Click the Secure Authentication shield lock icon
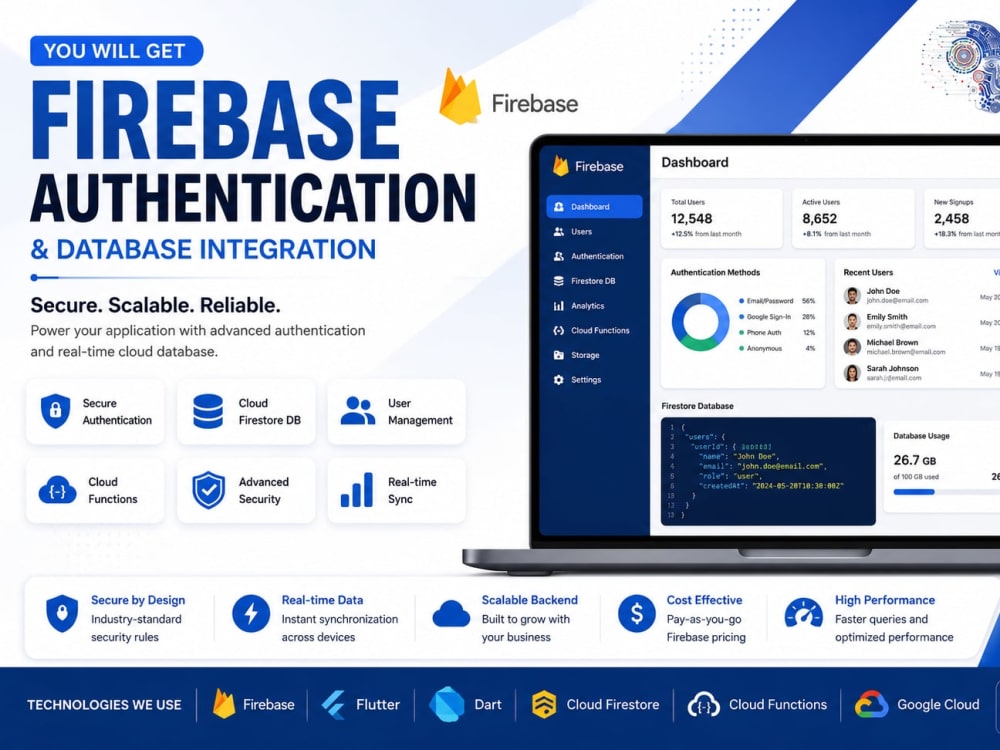This screenshot has height=750, width=1000. [x=55, y=411]
